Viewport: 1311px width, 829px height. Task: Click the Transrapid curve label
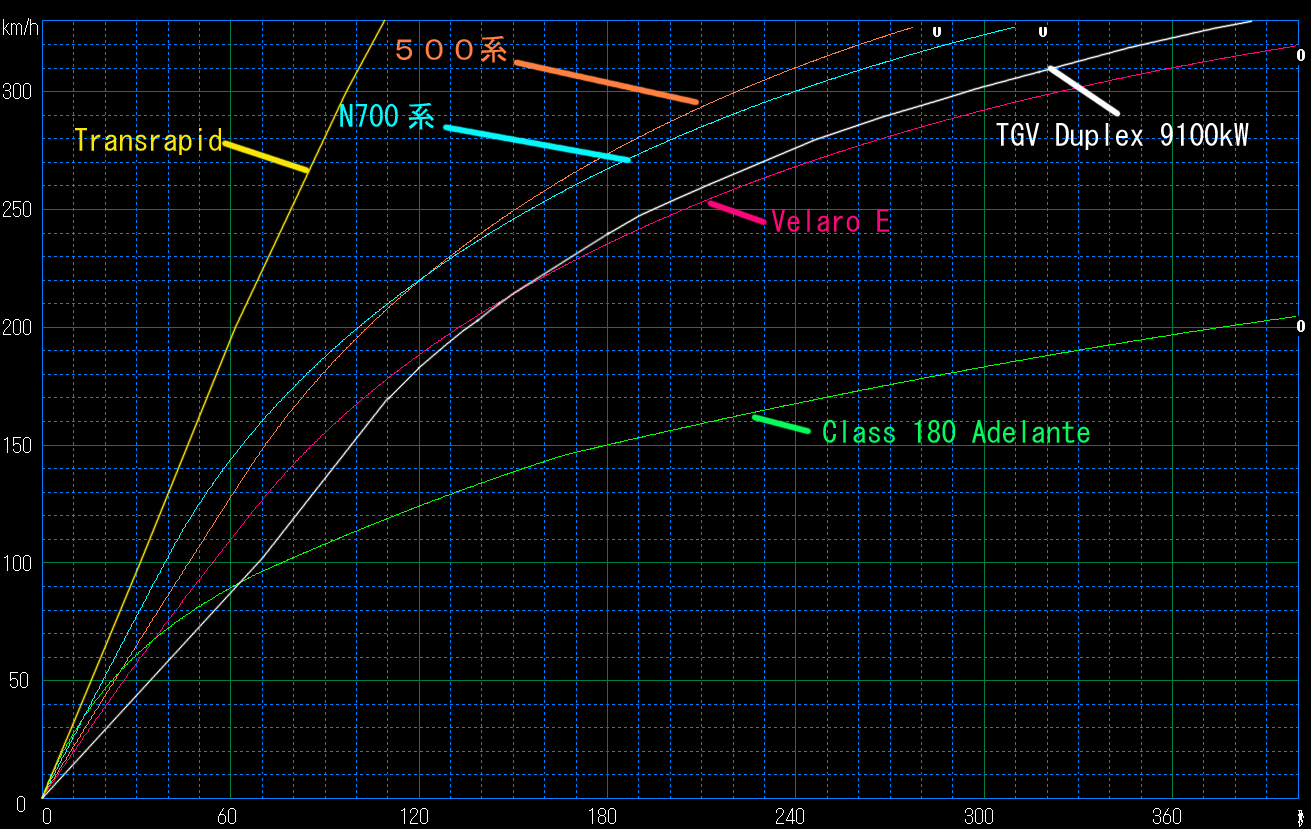click(x=148, y=140)
